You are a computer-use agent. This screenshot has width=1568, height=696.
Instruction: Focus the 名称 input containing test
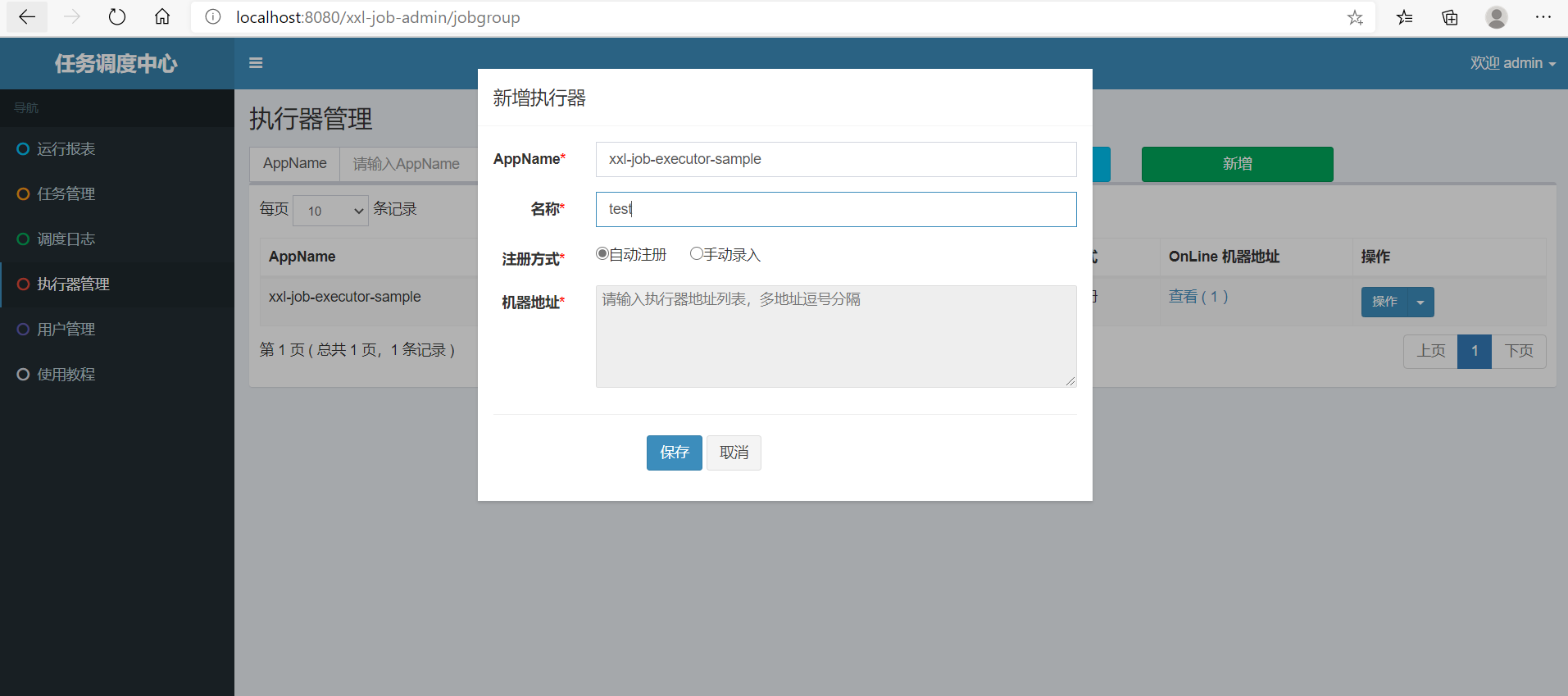coord(836,209)
